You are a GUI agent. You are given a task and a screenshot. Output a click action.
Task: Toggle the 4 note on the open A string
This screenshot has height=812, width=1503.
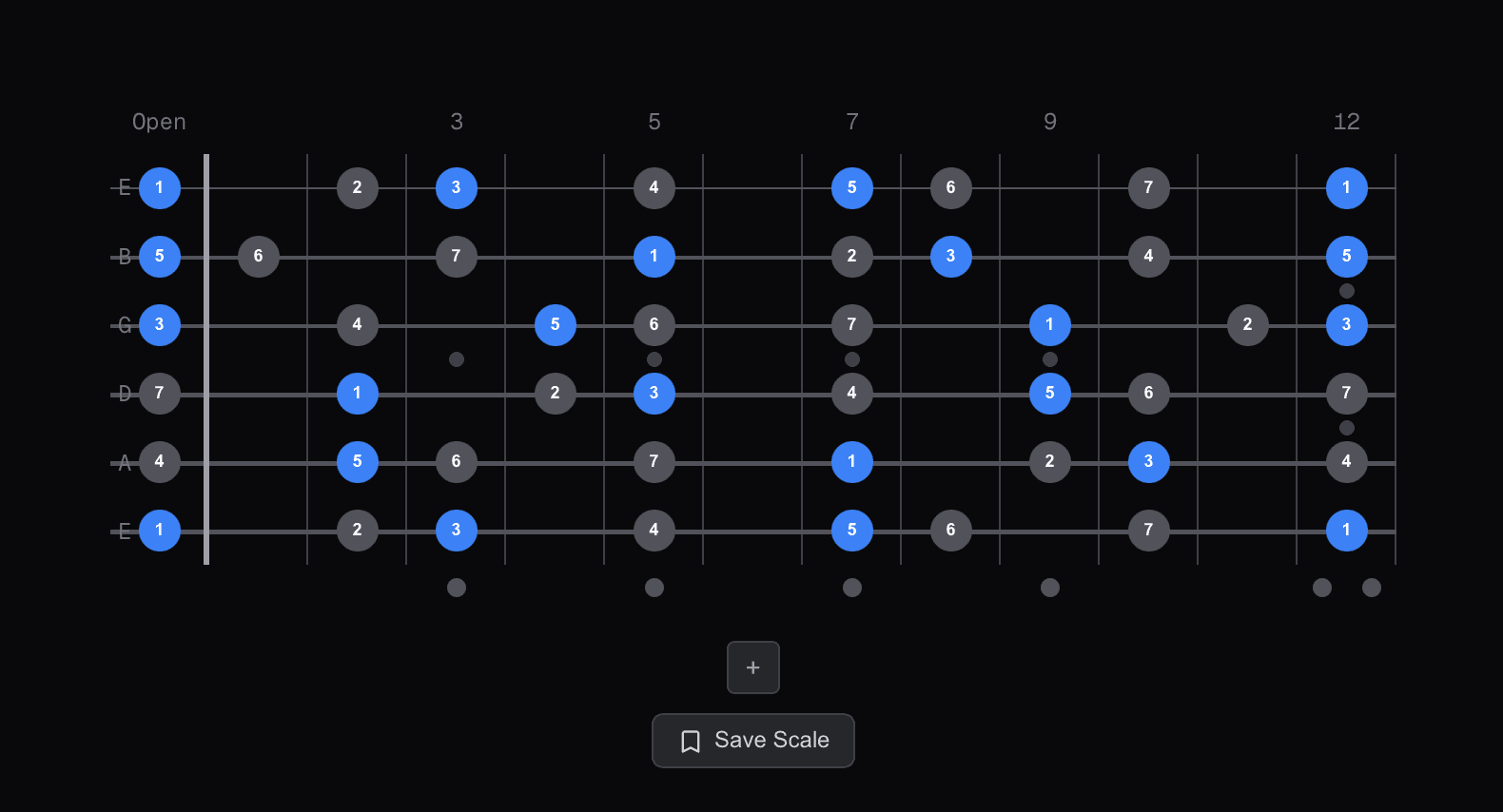point(160,461)
